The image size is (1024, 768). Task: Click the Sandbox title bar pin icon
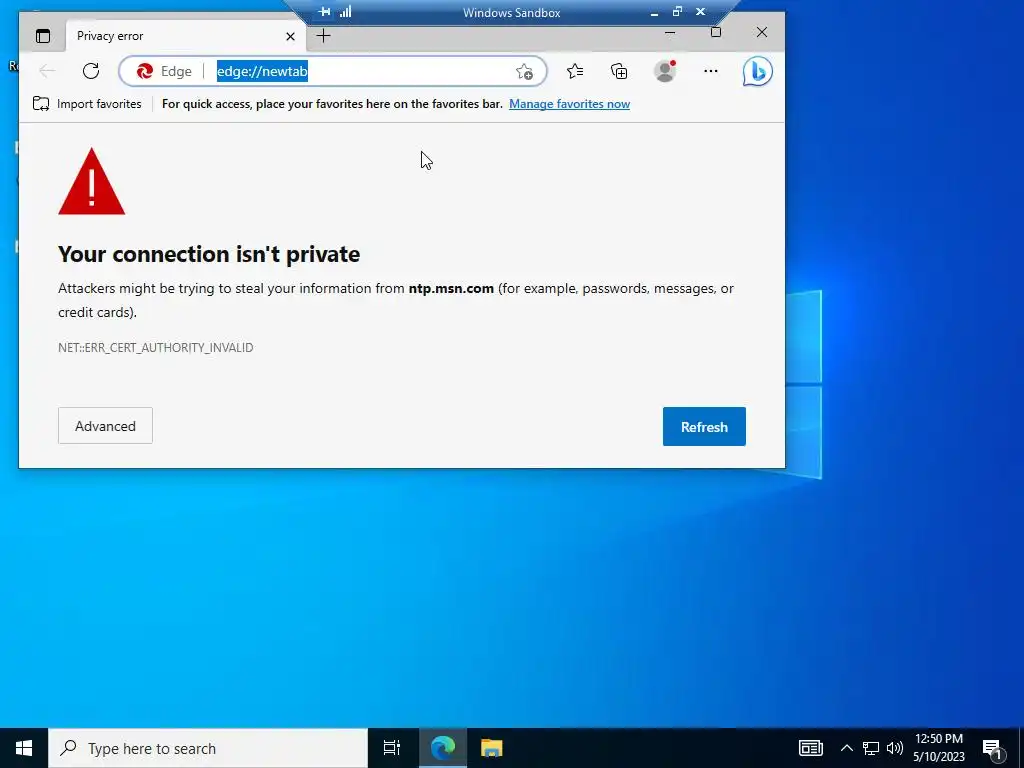(324, 12)
